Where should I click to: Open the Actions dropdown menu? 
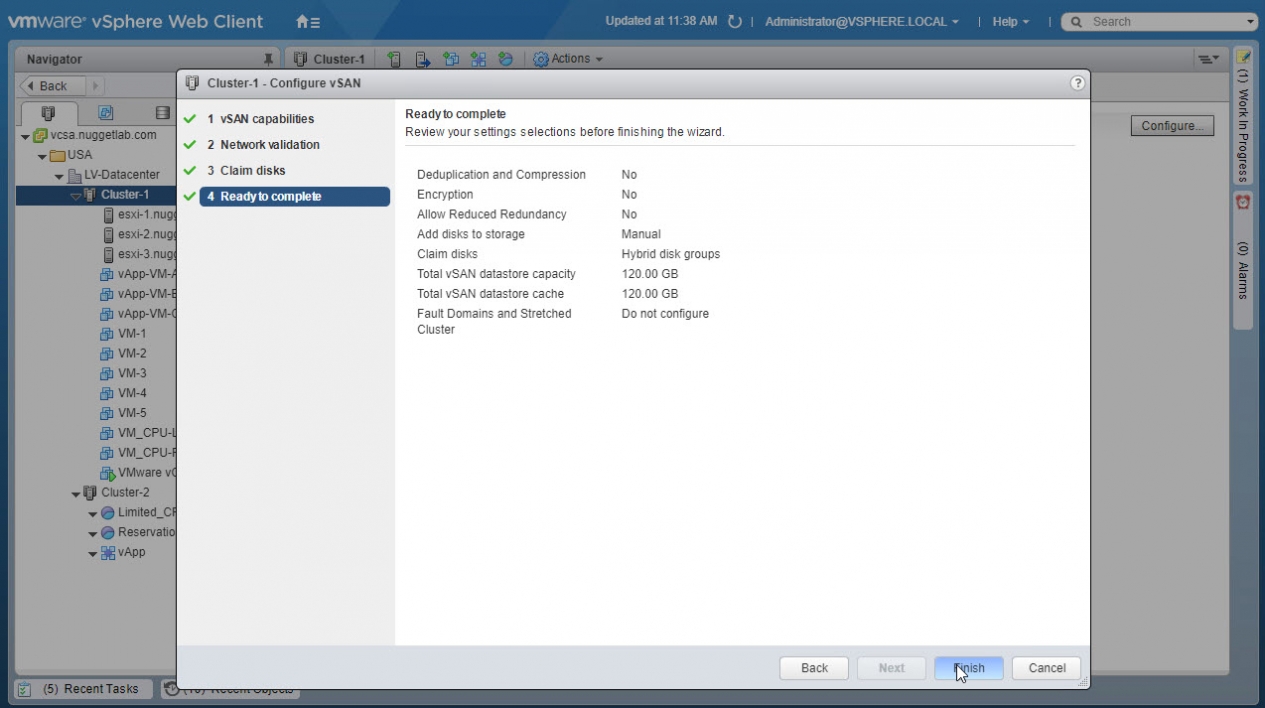pyautogui.click(x=569, y=59)
